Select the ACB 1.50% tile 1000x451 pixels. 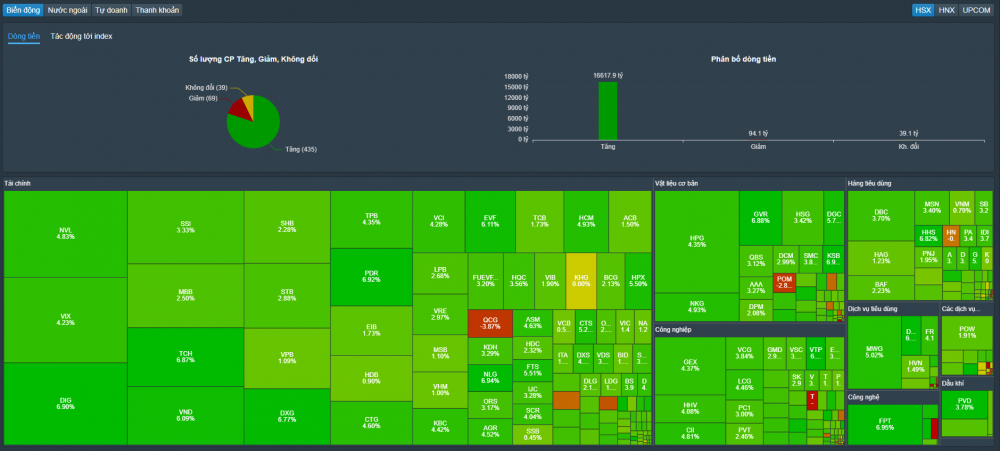point(630,221)
